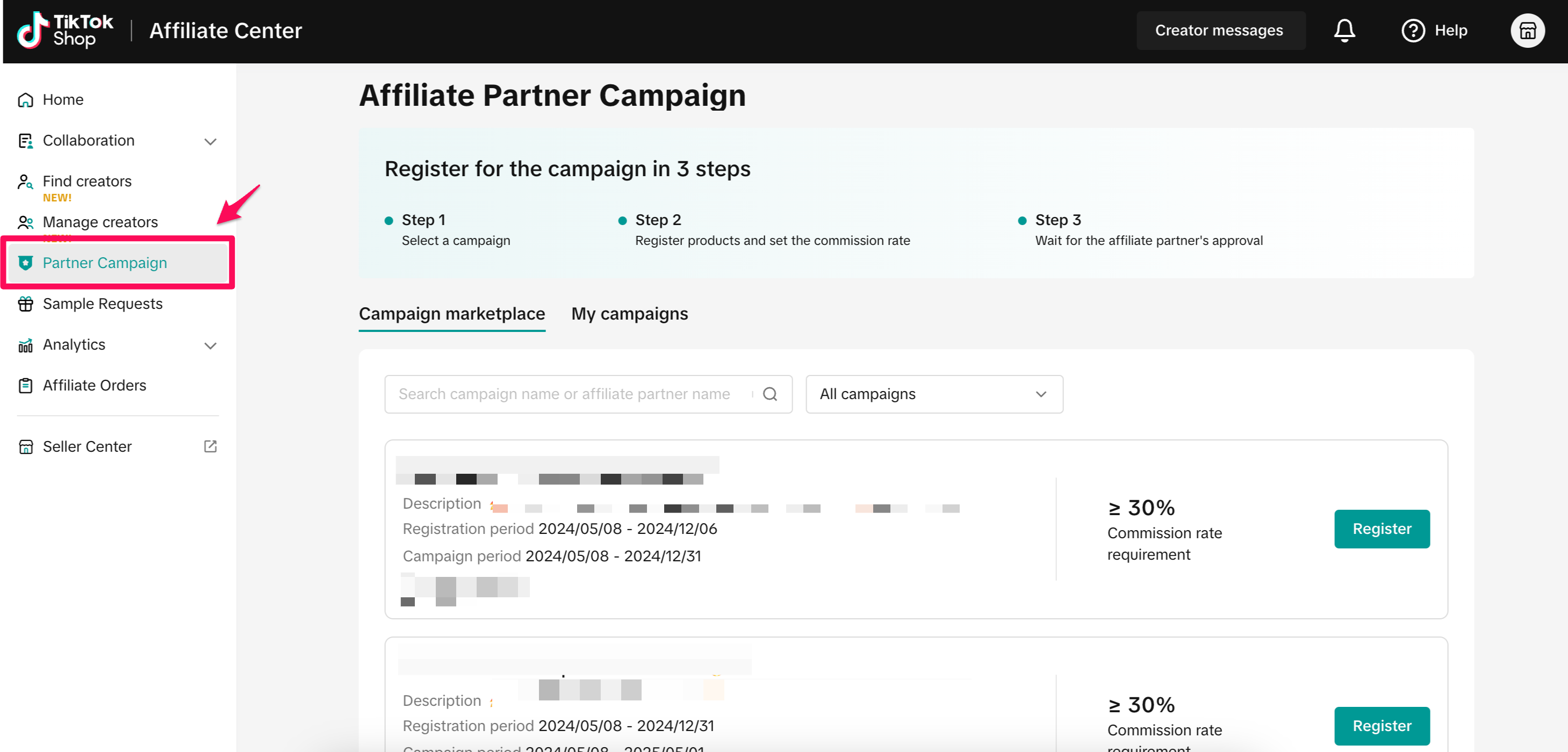
Task: Register for the second campaign
Action: click(1381, 725)
